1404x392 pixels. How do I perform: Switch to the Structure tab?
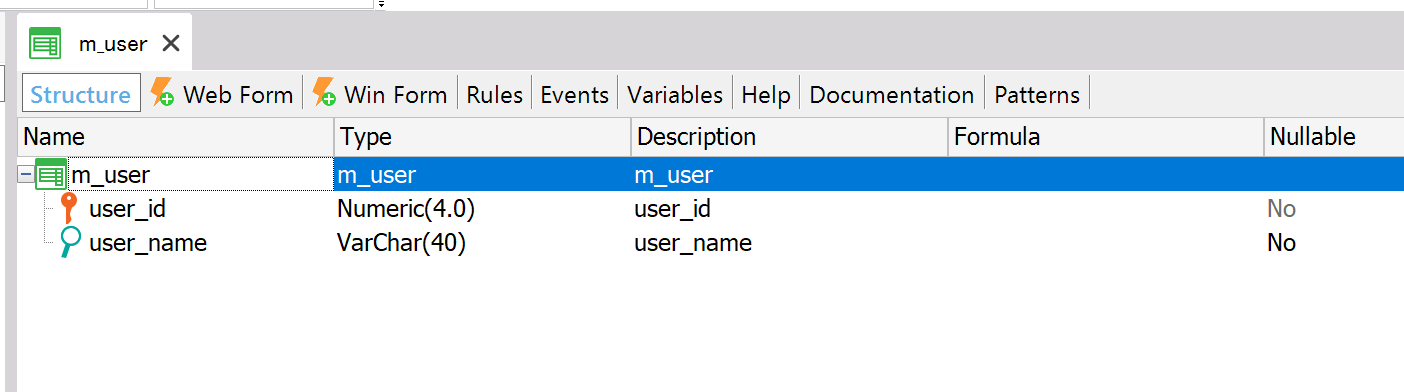pyautogui.click(x=81, y=95)
